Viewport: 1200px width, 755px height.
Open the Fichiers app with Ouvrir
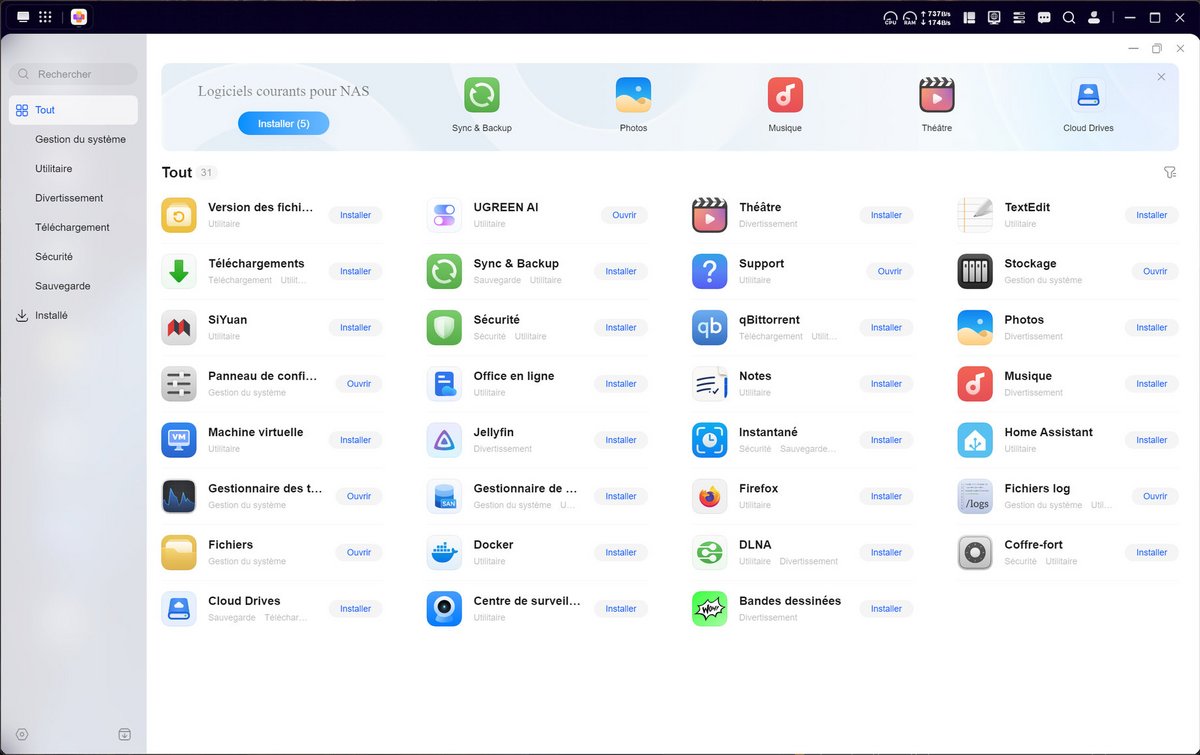tap(359, 552)
